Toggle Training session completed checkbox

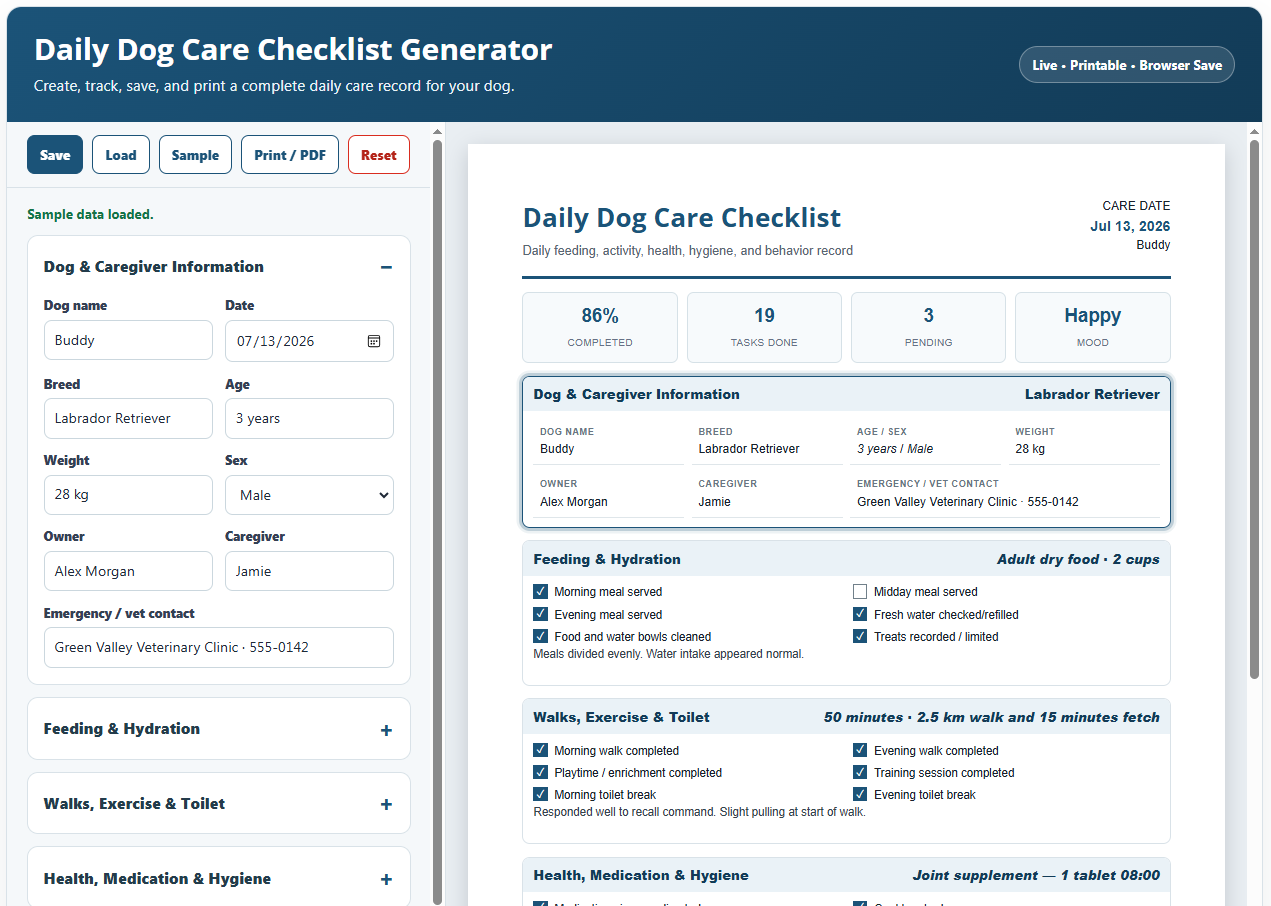[x=860, y=772]
